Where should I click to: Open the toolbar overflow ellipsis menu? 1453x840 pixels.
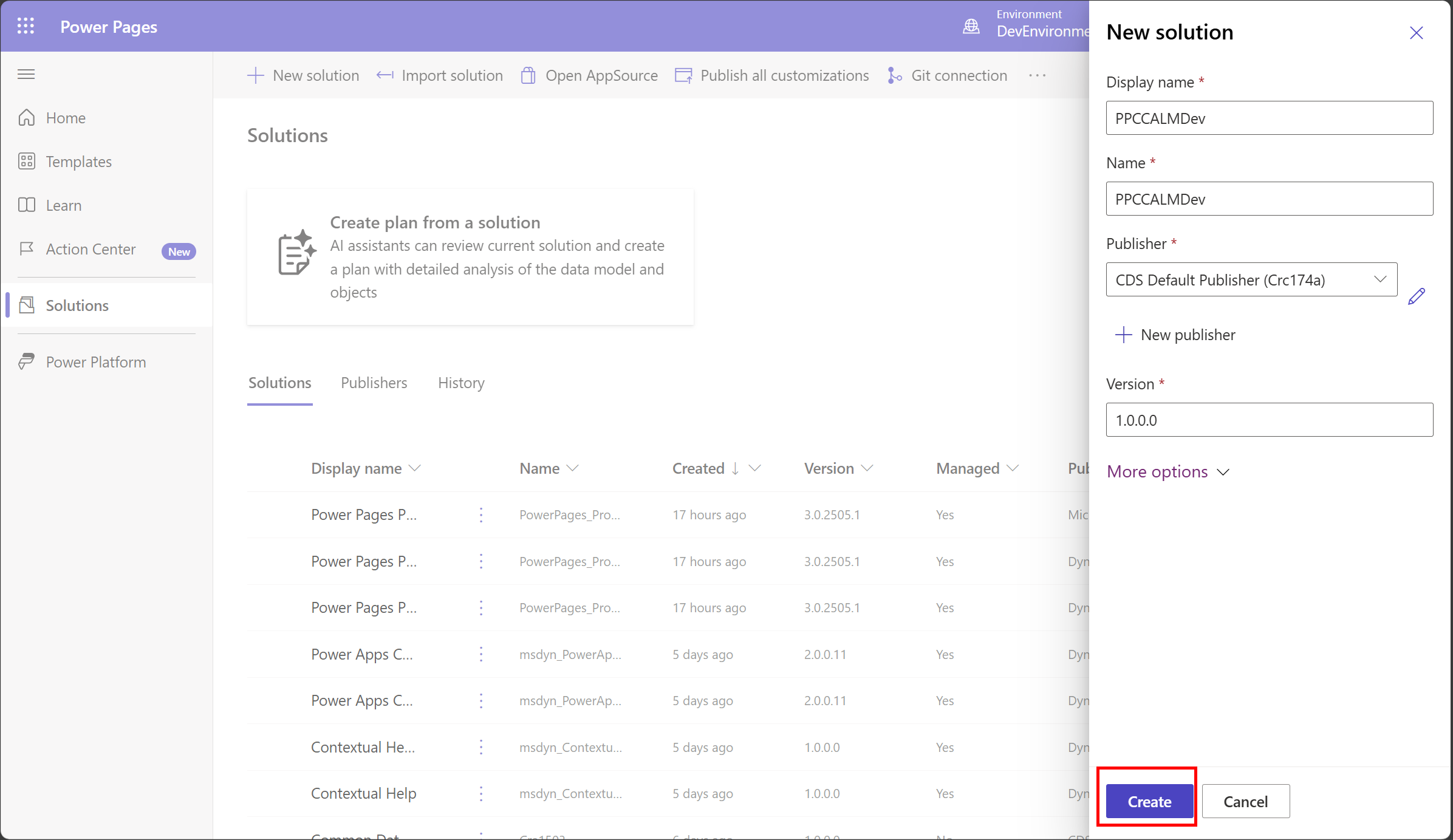click(x=1037, y=75)
